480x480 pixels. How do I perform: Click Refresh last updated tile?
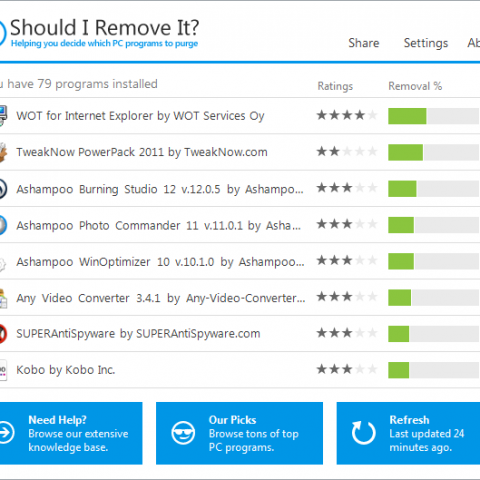pos(408,433)
